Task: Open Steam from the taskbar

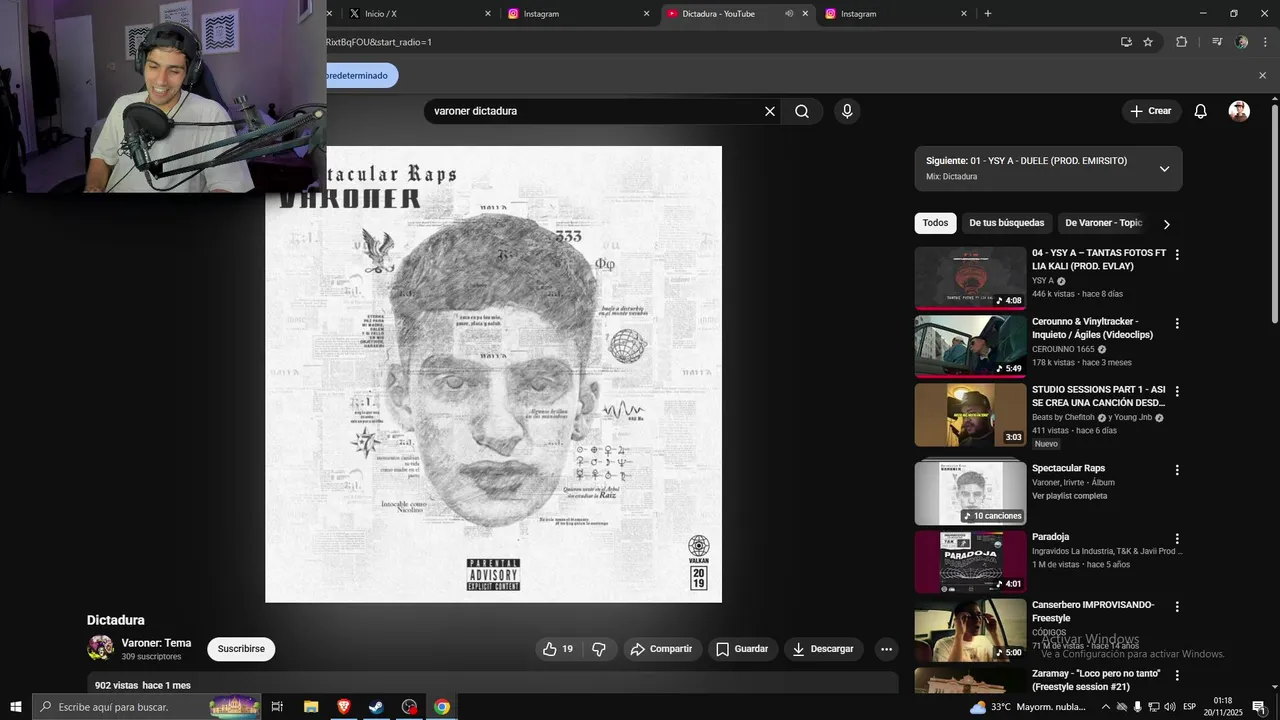Action: point(376,707)
